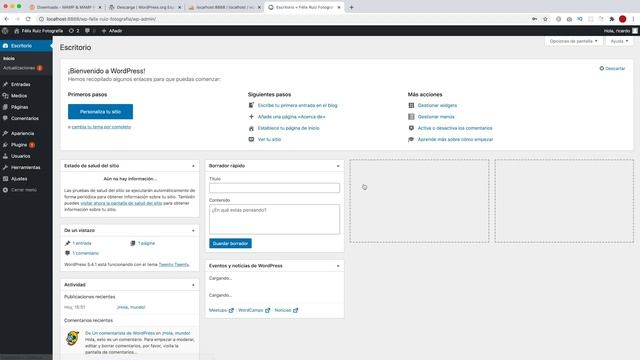Image resolution: width=640 pixels, height=360 pixels.
Task: Open comments bubble in admin bar
Action: [x=90, y=31]
